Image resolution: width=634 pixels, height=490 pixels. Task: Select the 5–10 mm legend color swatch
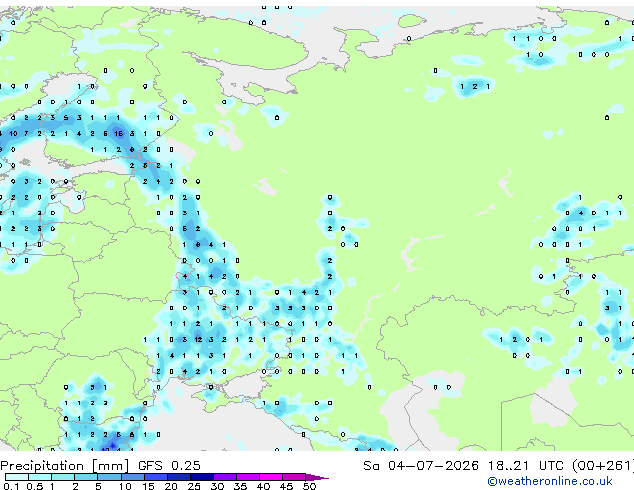click(110, 477)
